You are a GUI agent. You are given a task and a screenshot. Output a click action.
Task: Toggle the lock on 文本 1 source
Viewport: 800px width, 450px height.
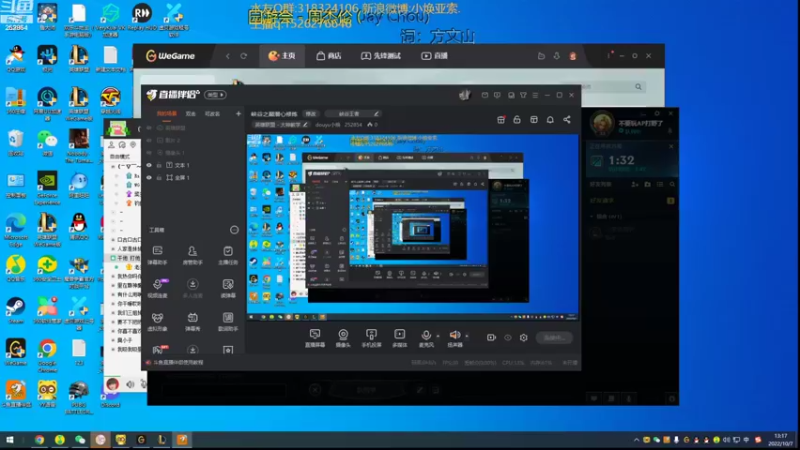(159, 165)
